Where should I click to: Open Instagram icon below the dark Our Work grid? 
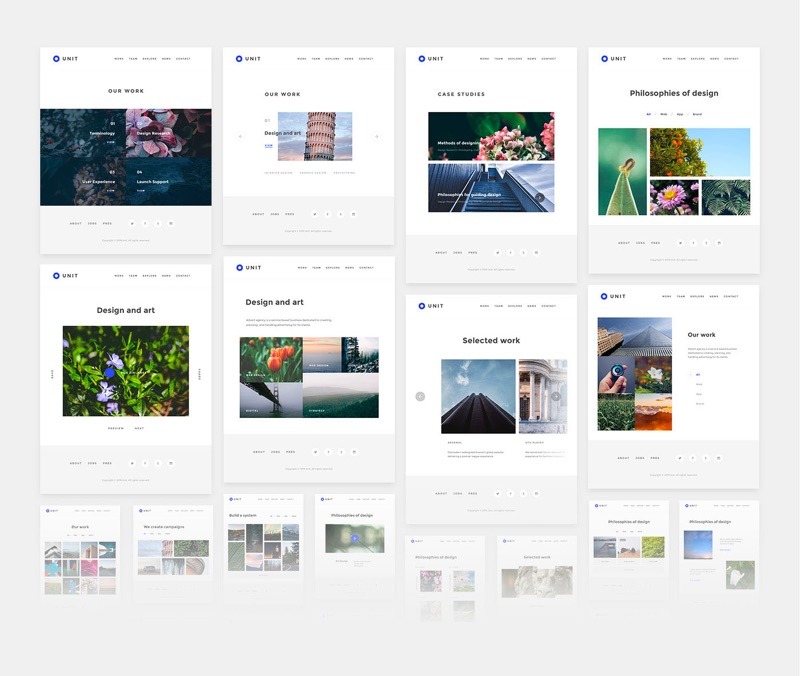[171, 223]
